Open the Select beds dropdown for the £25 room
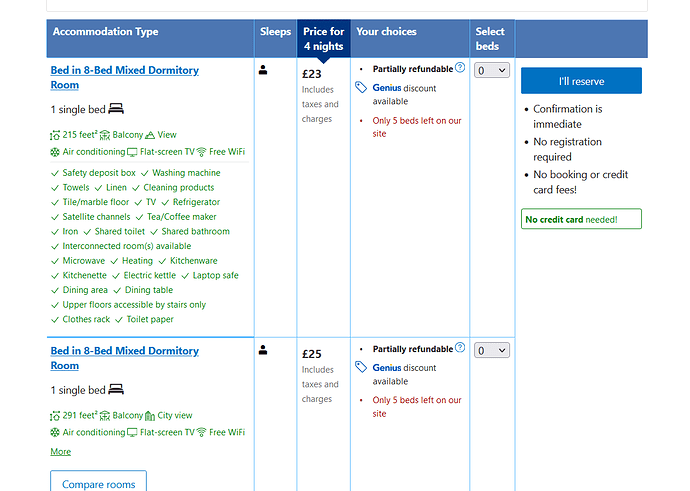 tap(492, 350)
